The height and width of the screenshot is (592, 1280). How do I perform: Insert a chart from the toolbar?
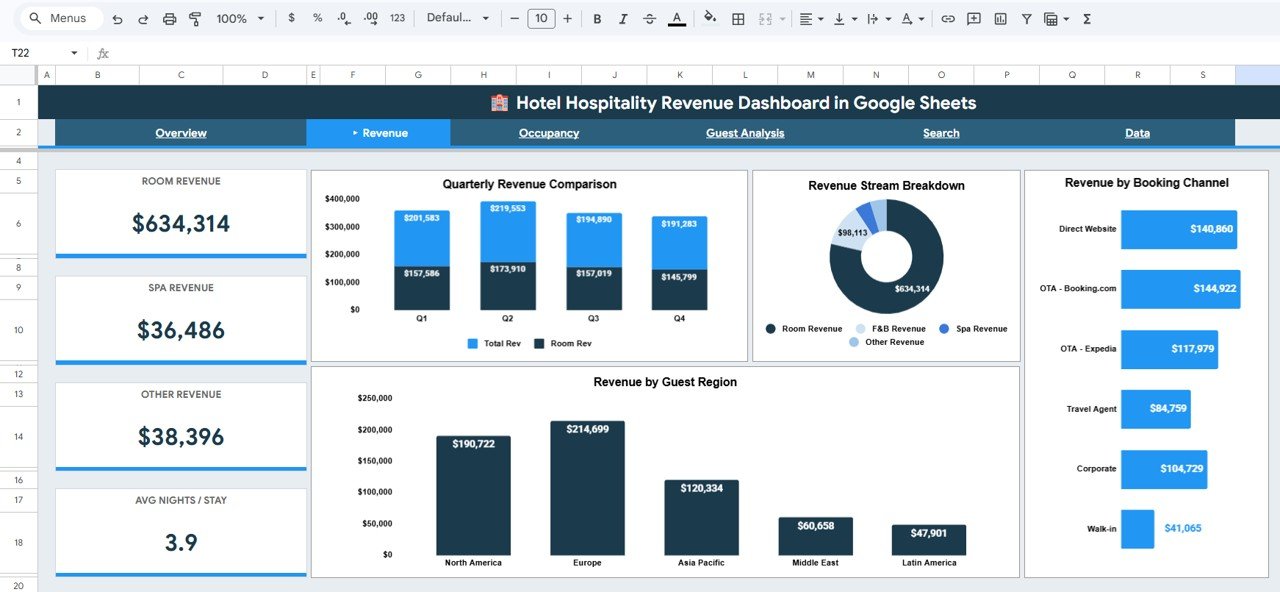1000,19
